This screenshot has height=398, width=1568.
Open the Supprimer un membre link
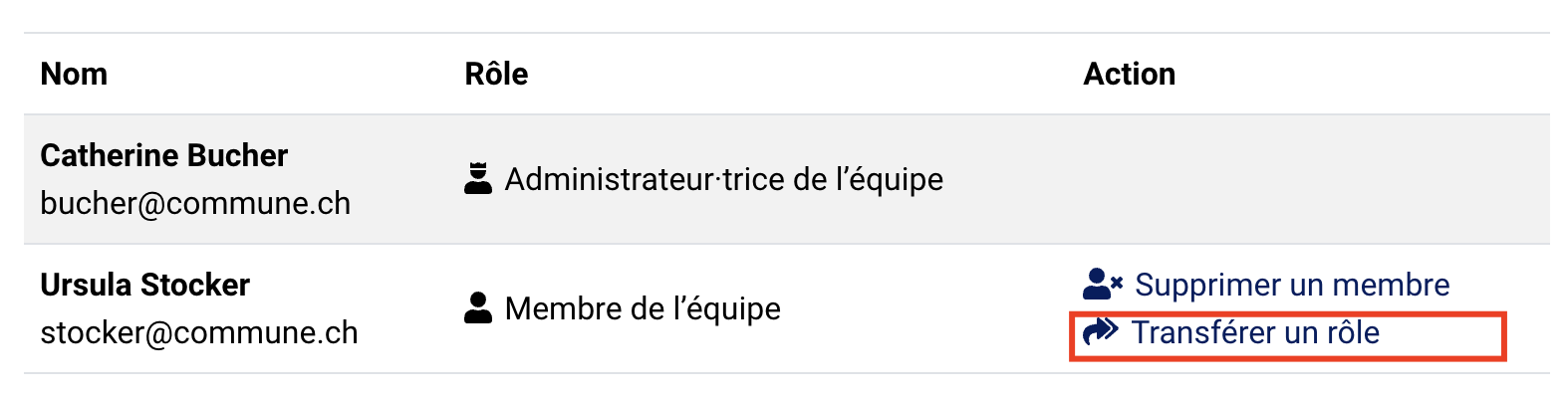pyautogui.click(x=1266, y=285)
